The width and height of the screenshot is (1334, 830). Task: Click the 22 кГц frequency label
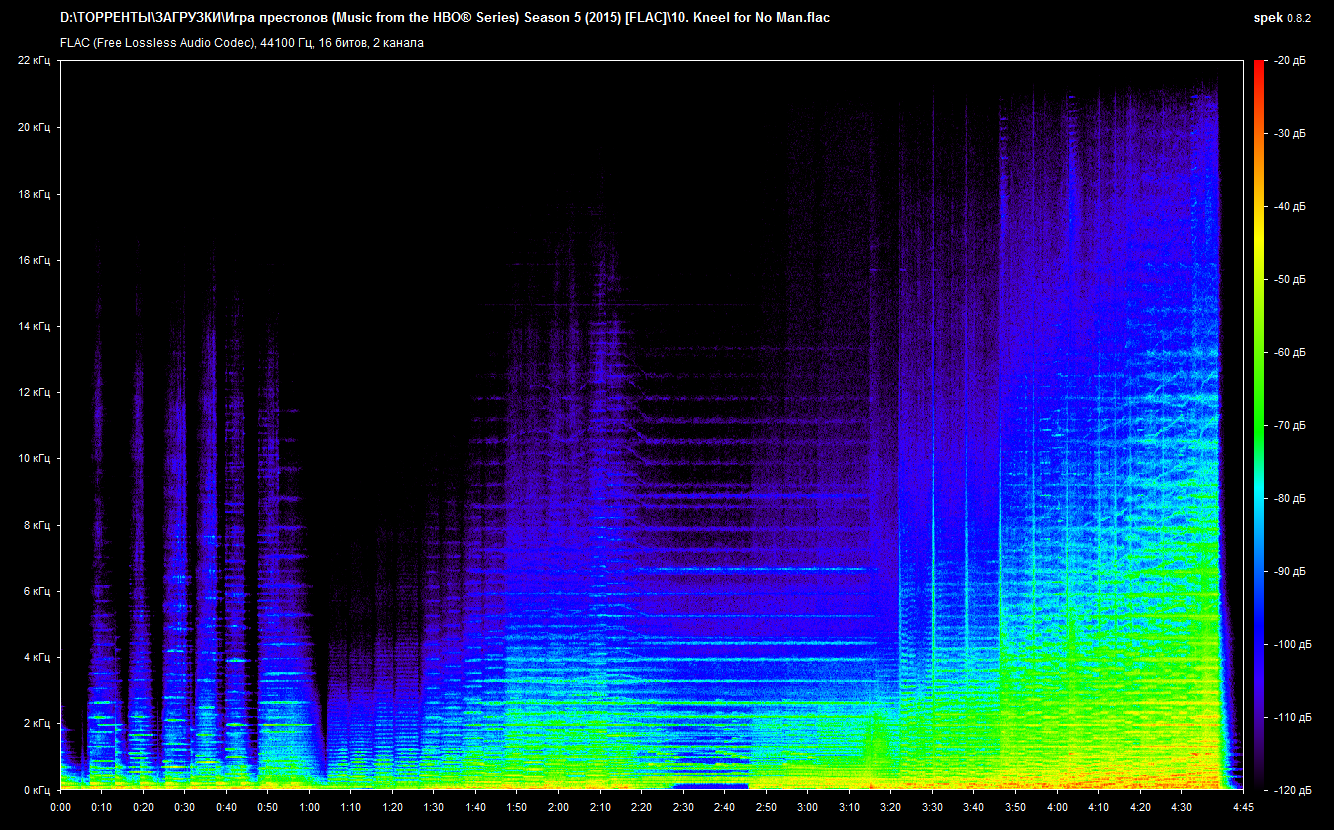(x=34, y=61)
